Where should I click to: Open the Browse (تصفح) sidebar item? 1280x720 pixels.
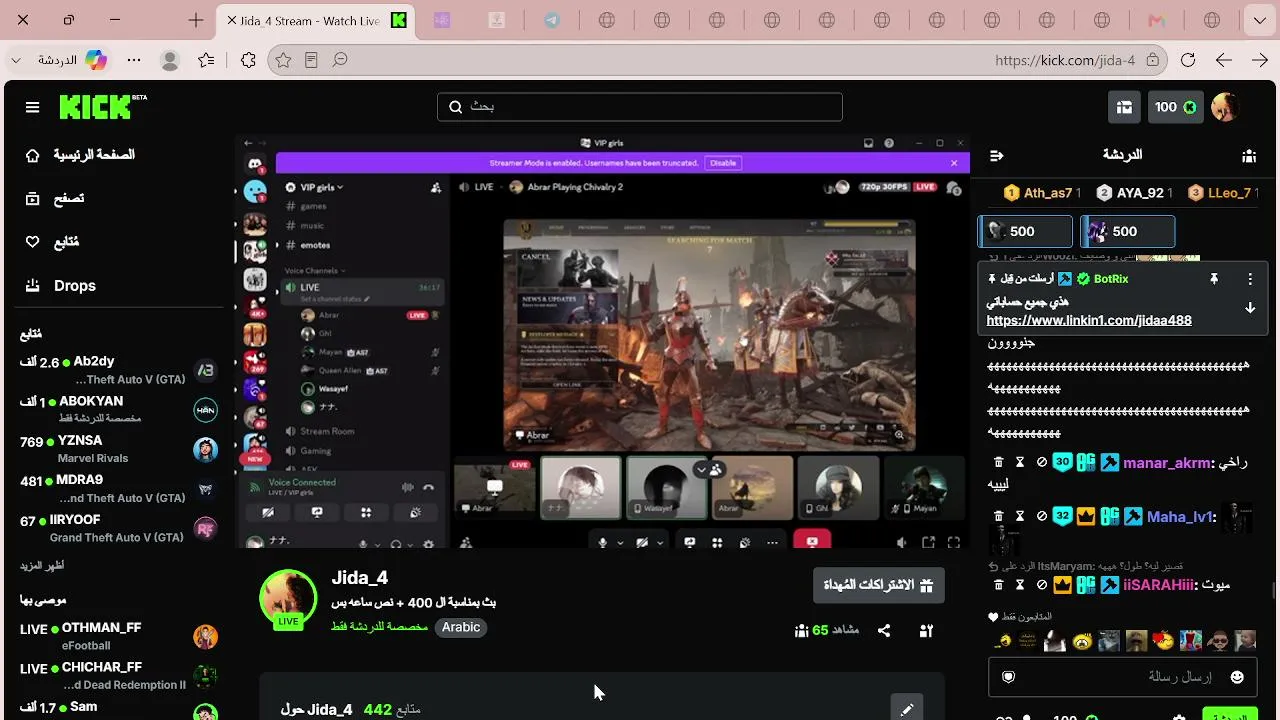pos(55,198)
